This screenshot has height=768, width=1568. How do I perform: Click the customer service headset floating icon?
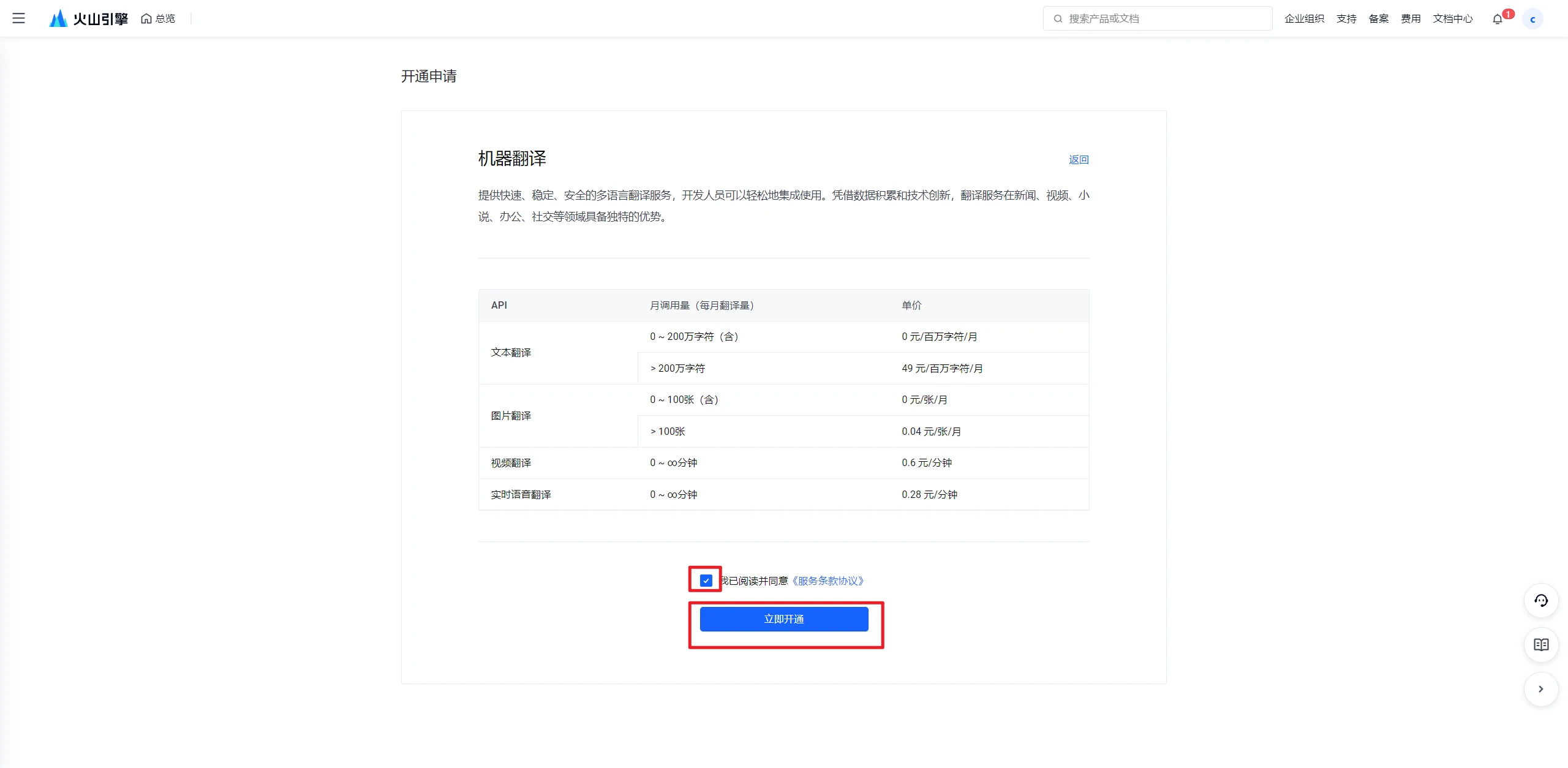coord(1541,601)
